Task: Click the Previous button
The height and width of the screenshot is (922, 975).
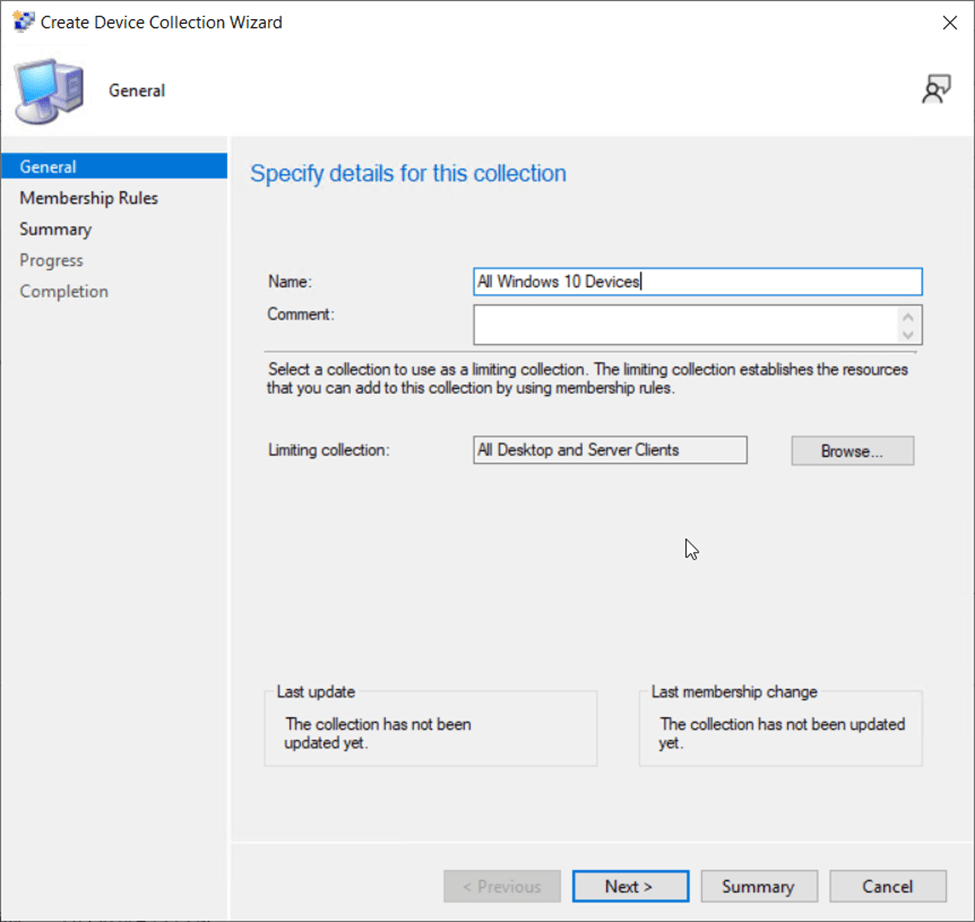Action: [503, 886]
